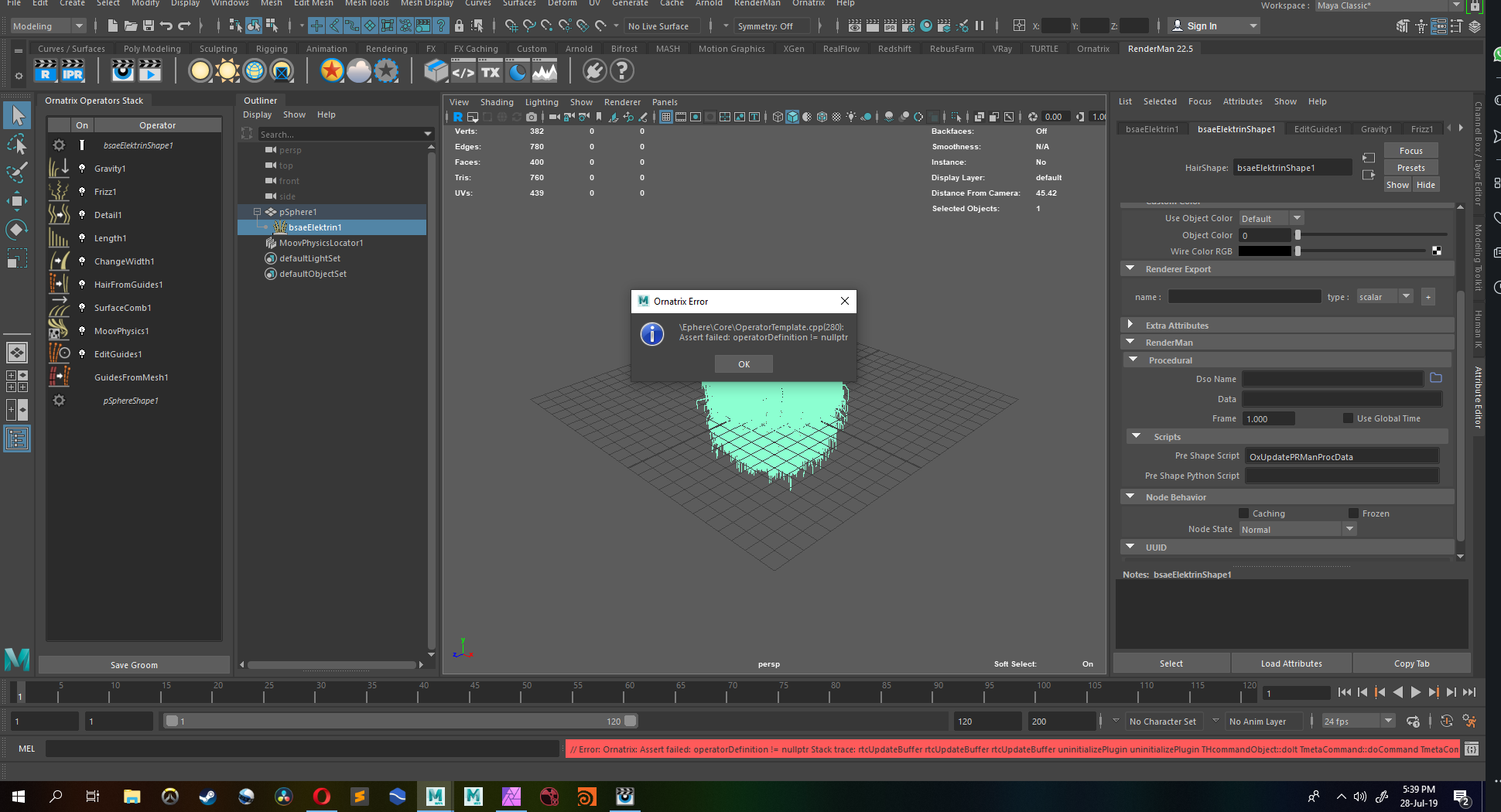Switch to the Ornatrix shelf tab
Screen dimensions: 1501x812
(1092, 49)
